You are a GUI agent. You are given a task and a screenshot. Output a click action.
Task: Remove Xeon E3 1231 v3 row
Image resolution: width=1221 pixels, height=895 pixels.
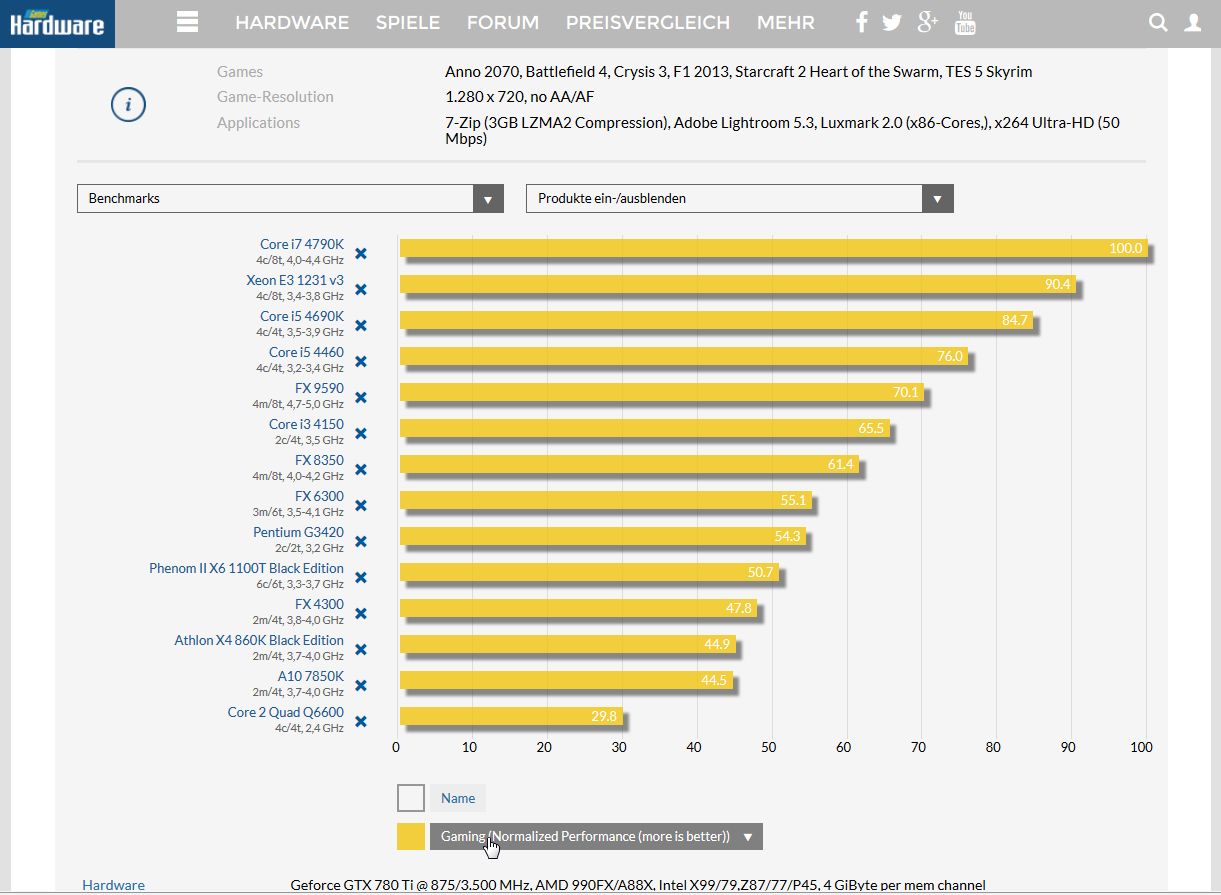point(361,289)
